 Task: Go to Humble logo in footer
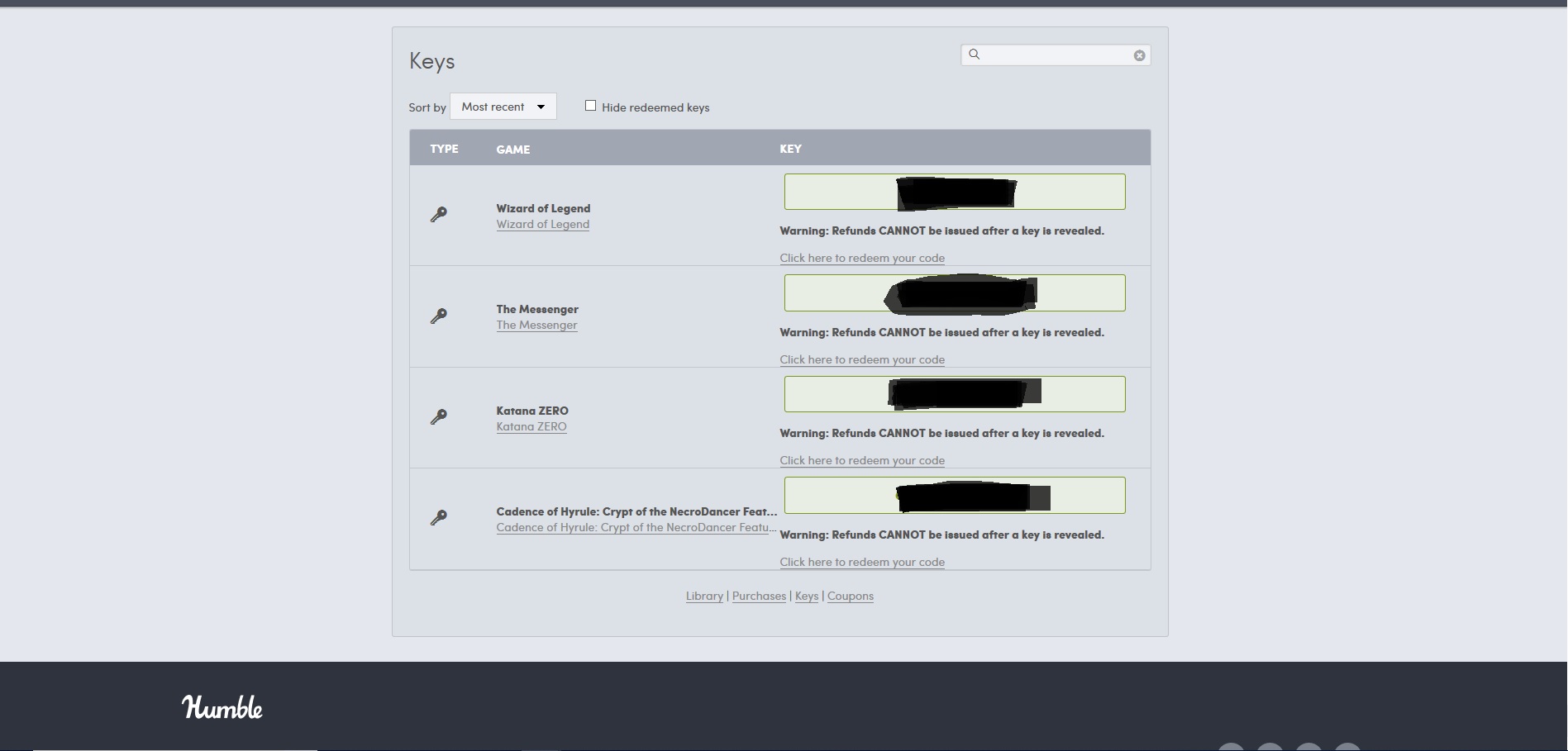pos(222,707)
